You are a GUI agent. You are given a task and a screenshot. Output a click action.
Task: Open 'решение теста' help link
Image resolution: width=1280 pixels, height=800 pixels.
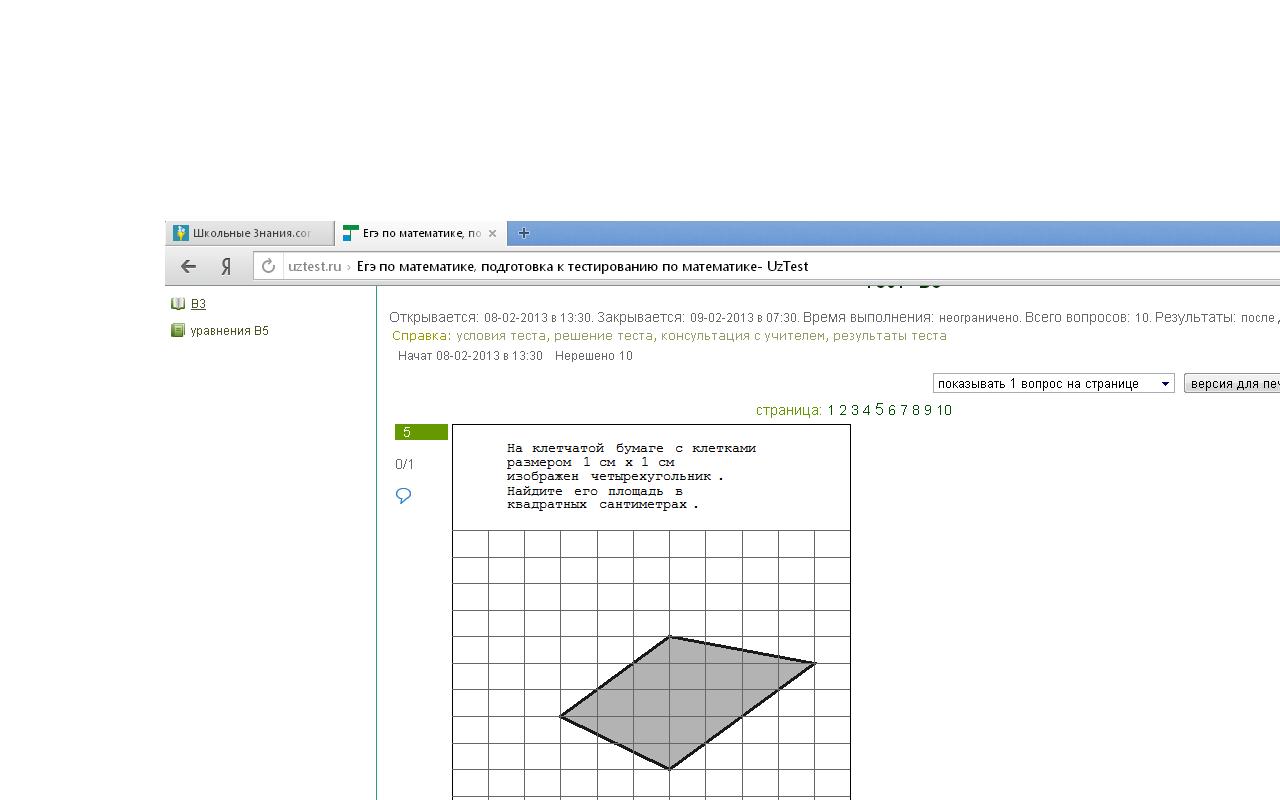pos(603,336)
